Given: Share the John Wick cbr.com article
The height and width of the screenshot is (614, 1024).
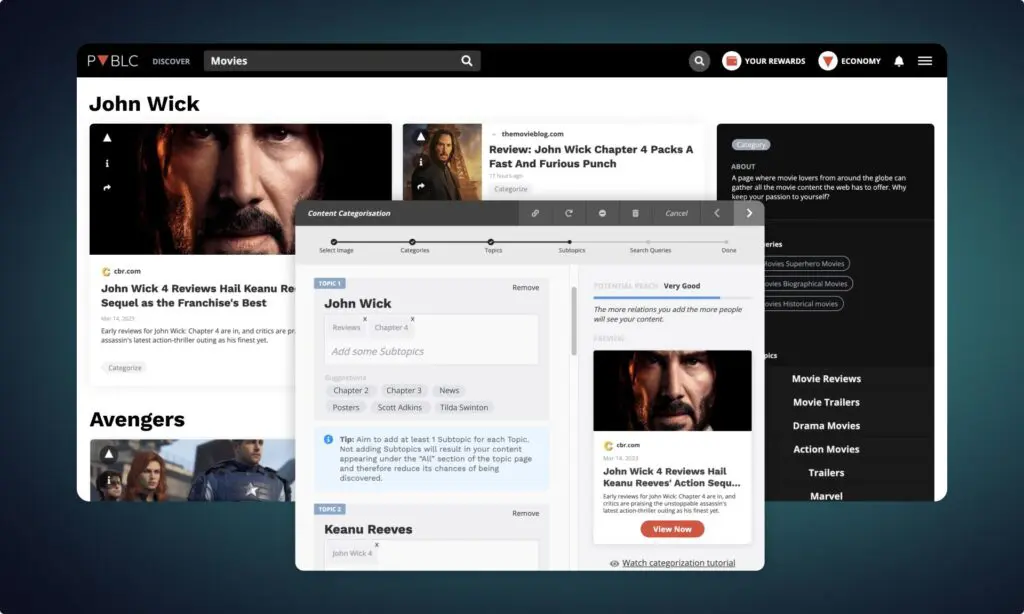Looking at the screenshot, I should pyautogui.click(x=107, y=187).
